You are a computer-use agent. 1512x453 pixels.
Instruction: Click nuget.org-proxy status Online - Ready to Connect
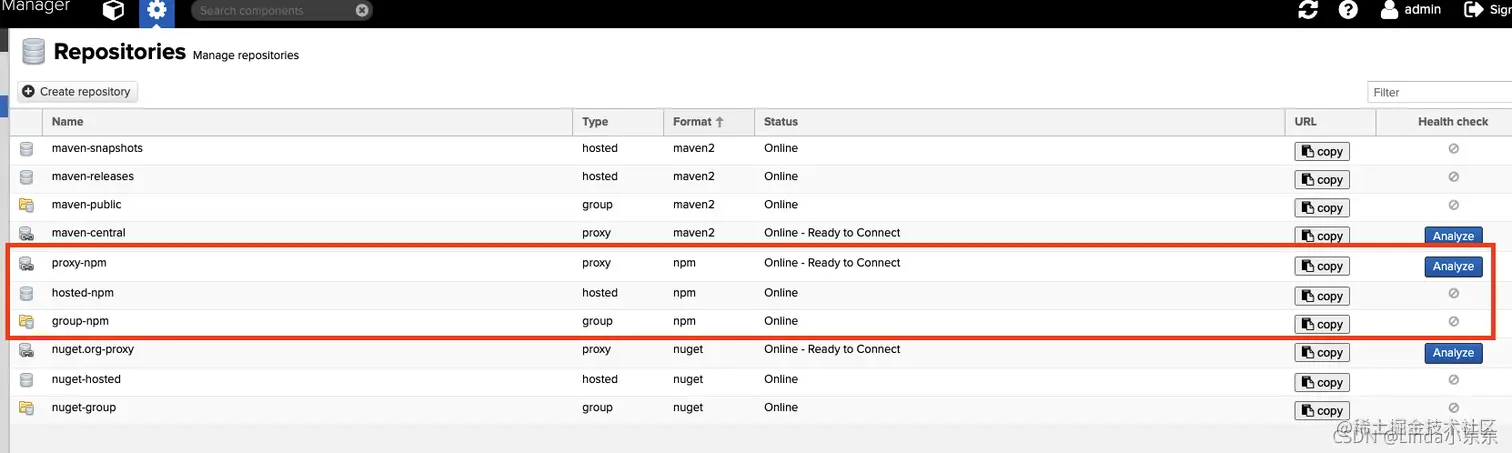pyautogui.click(x=832, y=349)
